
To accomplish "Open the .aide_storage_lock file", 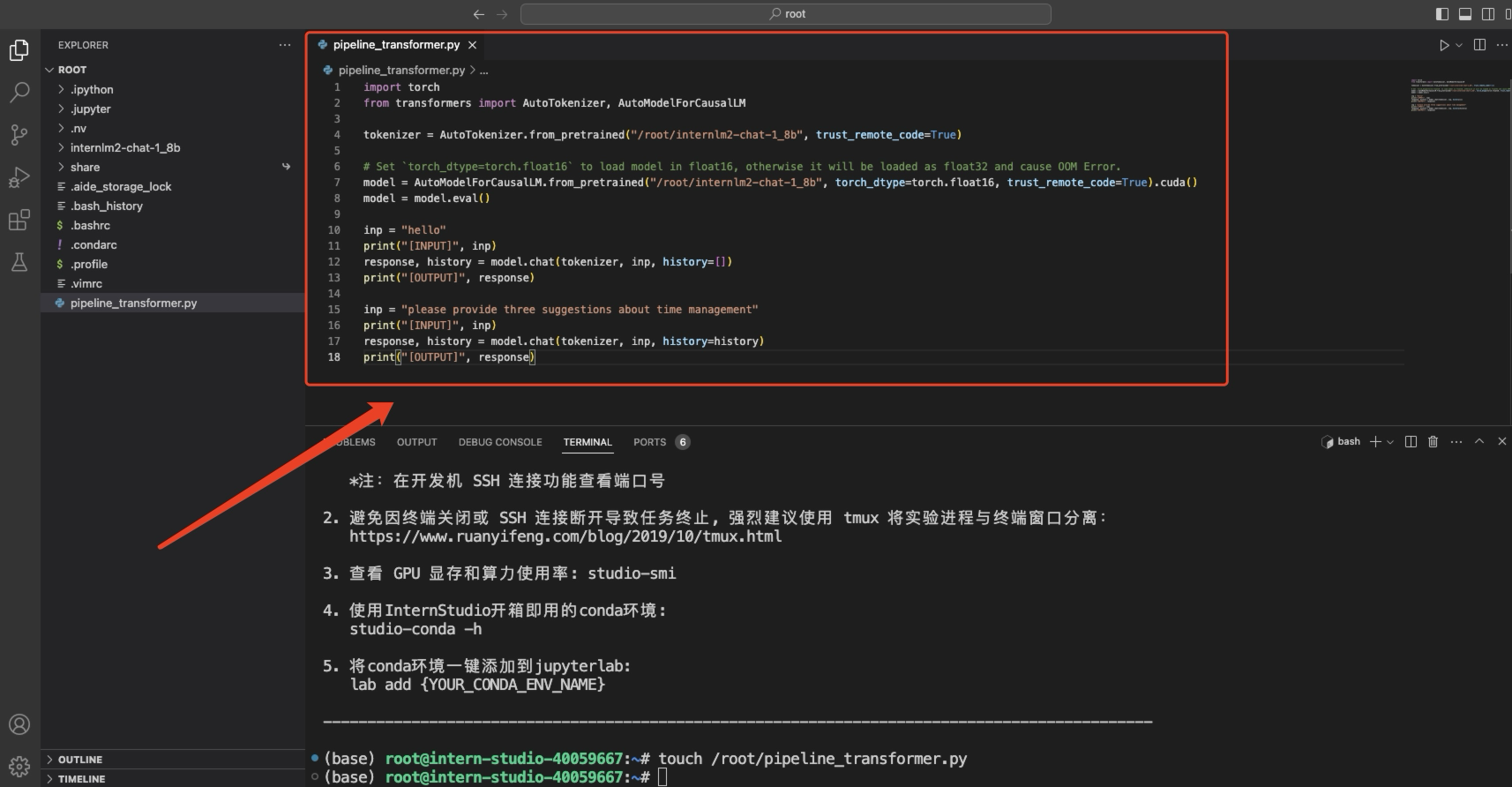I will click(173, 186).
